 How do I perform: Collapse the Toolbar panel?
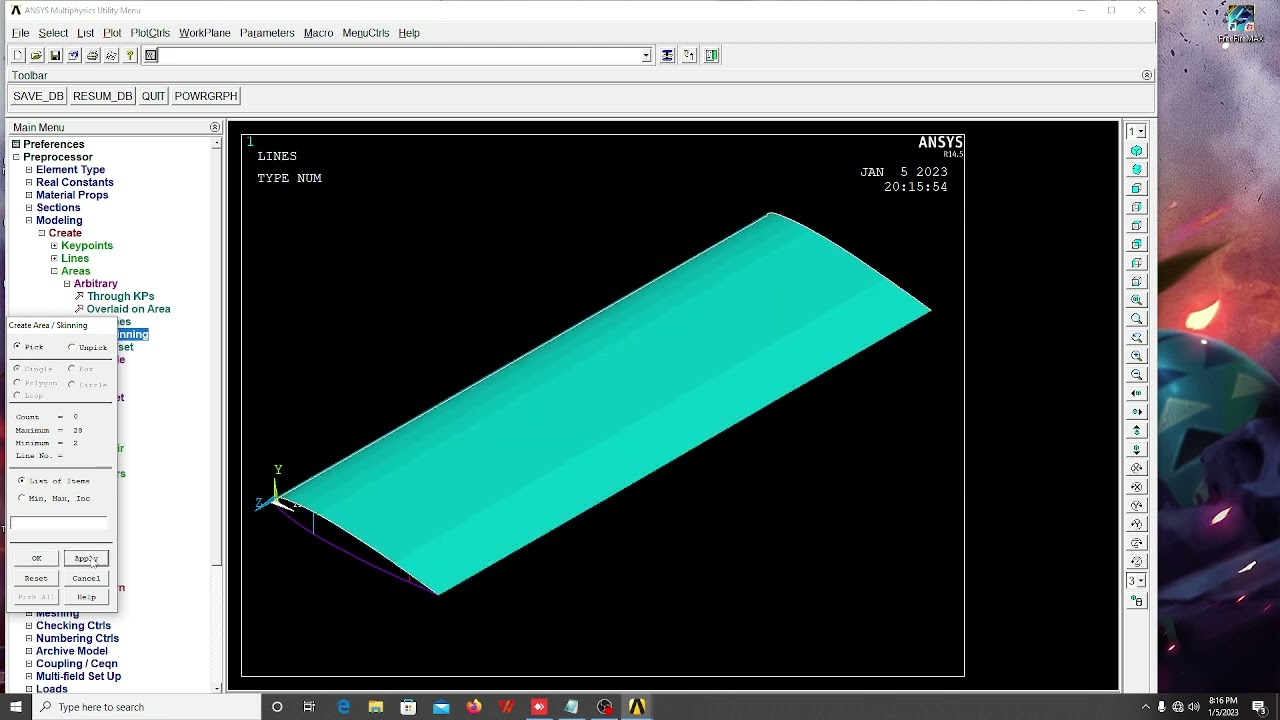point(1147,75)
